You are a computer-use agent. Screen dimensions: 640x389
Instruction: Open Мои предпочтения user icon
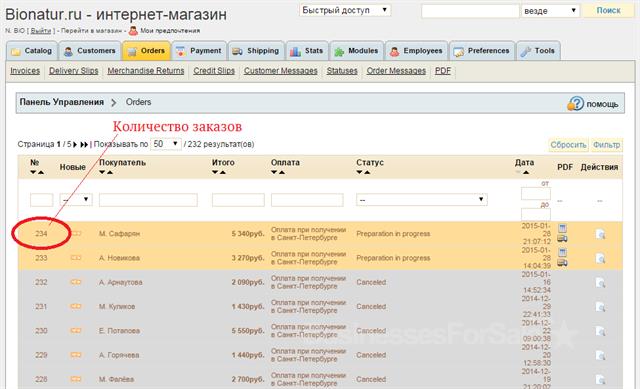(133, 30)
